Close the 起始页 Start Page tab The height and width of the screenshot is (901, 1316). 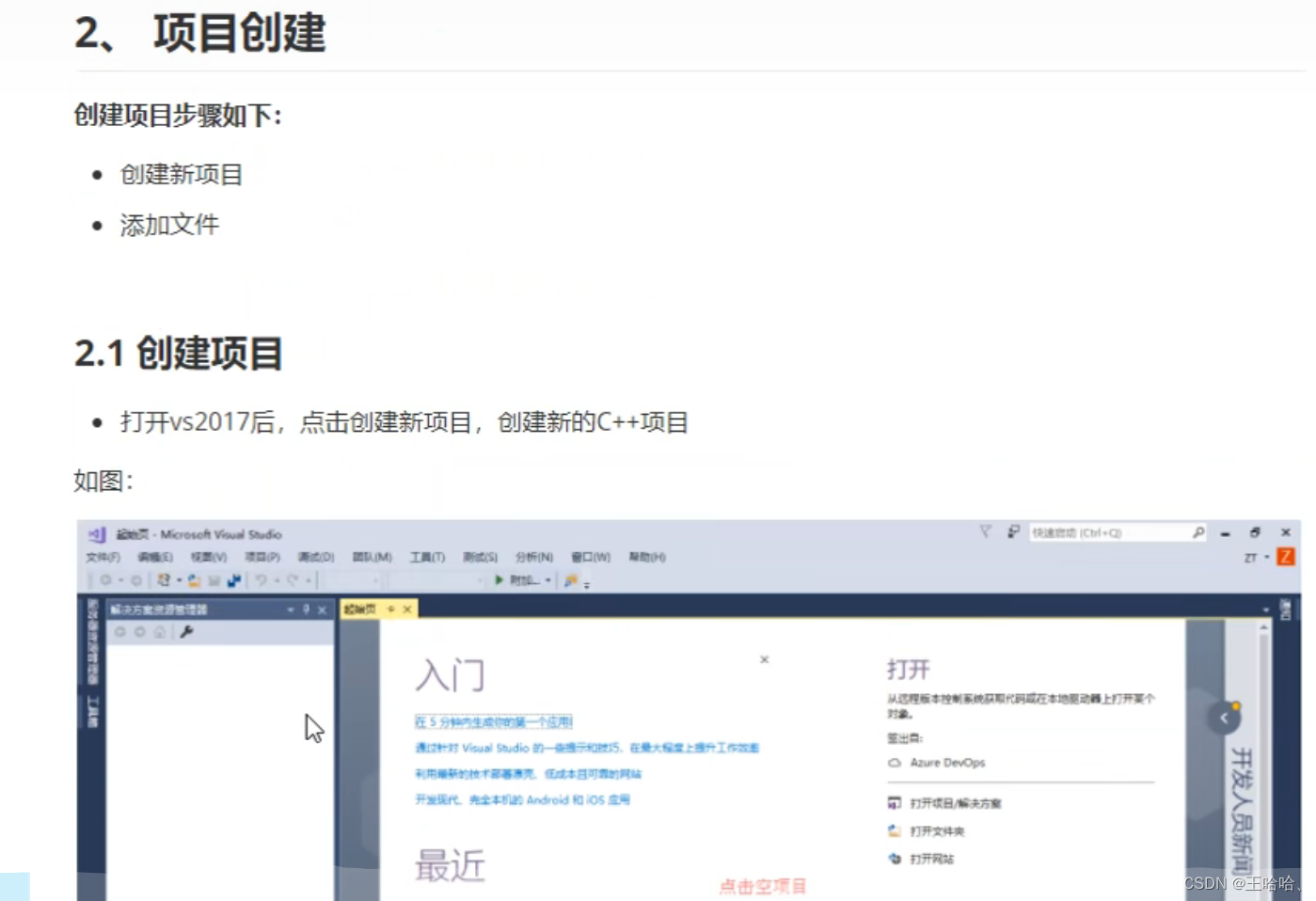pyautogui.click(x=407, y=609)
